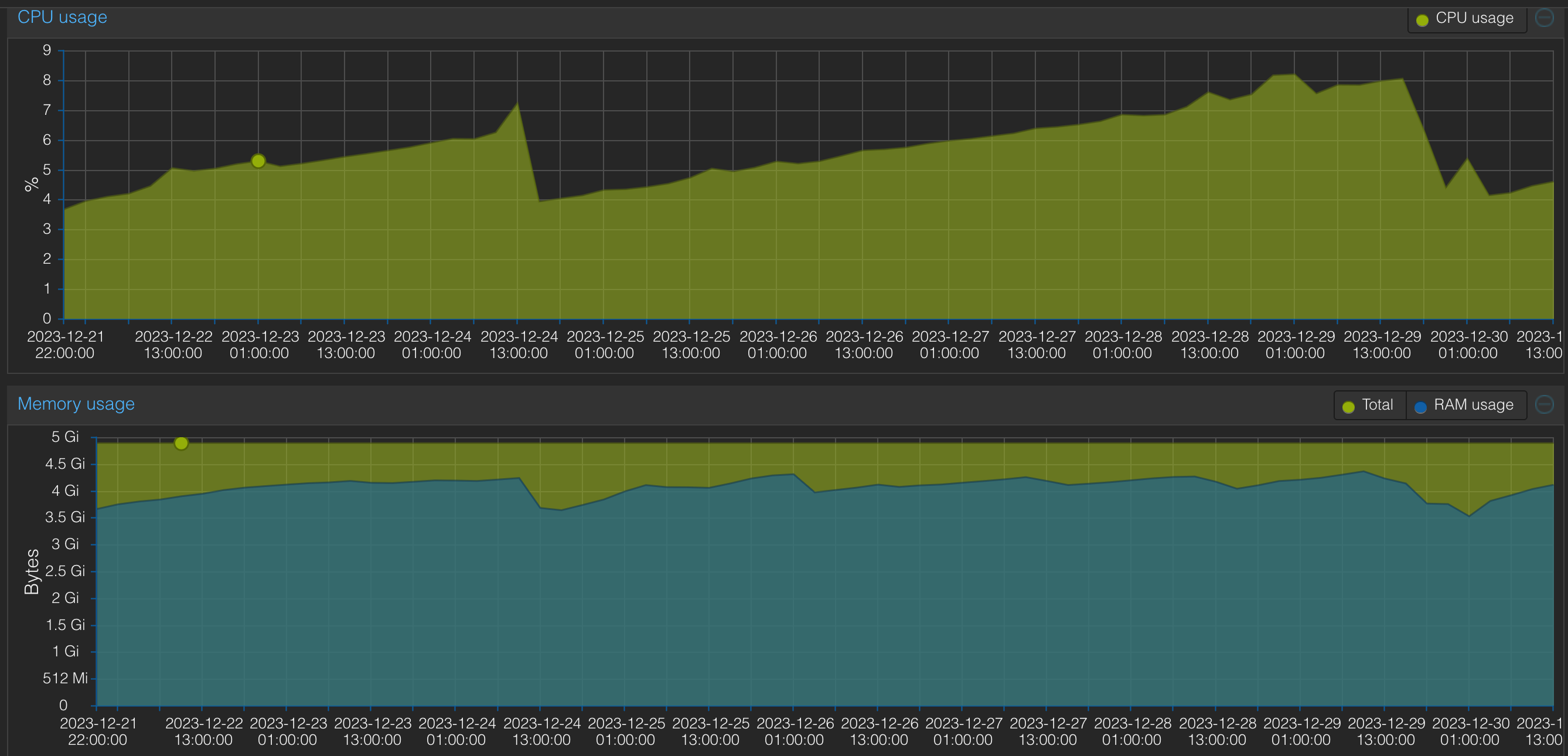Click the % axis title on the CPU chart

click(x=31, y=185)
